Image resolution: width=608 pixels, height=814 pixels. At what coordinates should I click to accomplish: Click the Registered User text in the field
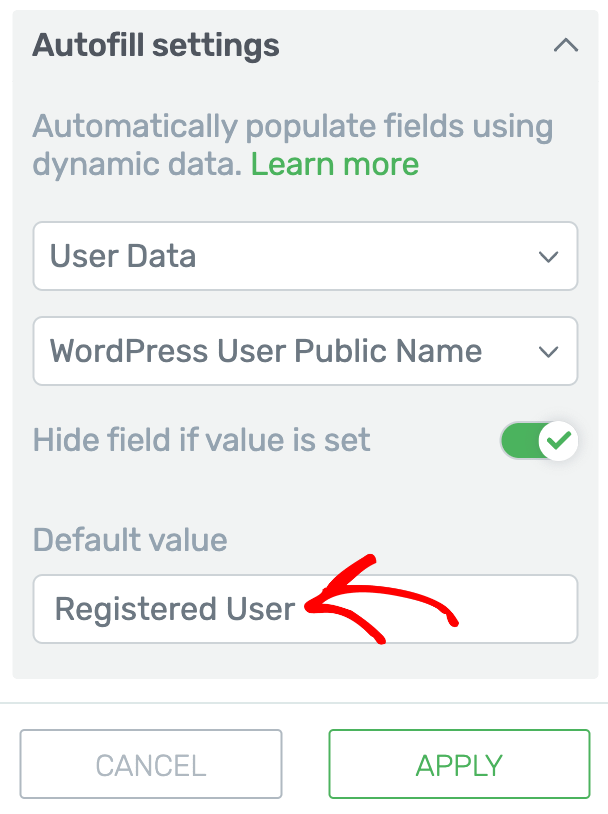(175, 609)
